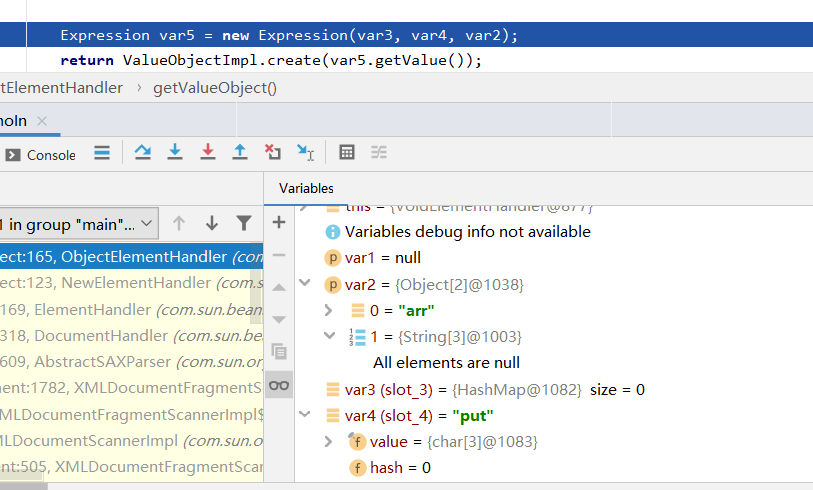Move to the previous frame with up arrow
The height and width of the screenshot is (490, 813).
[179, 223]
